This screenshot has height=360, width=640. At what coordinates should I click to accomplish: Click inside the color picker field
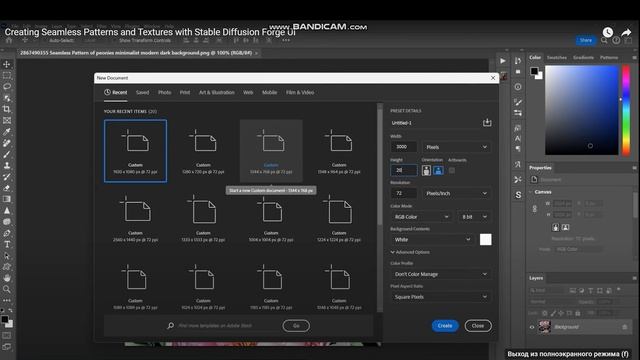pyautogui.click(x=582, y=110)
